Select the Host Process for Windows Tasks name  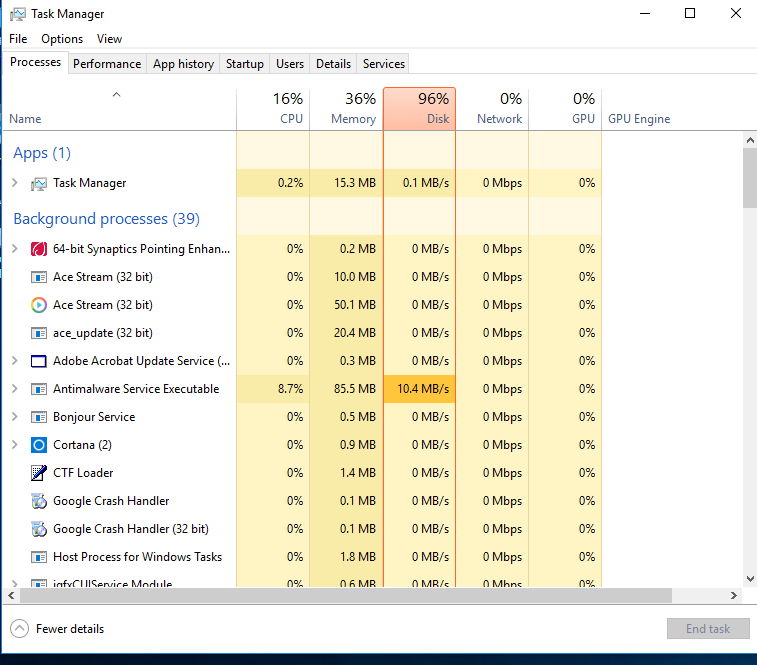138,557
